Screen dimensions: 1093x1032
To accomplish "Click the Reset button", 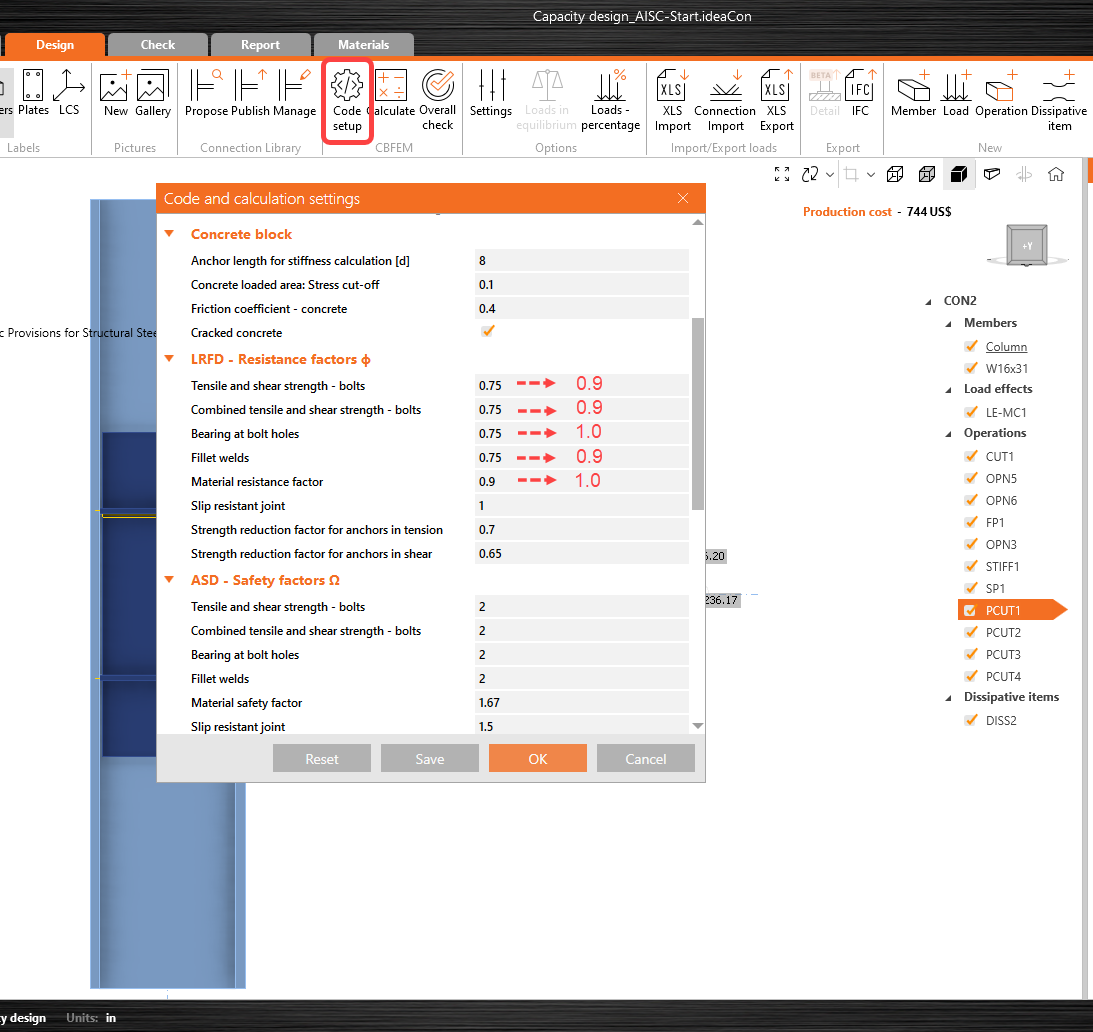I will pyautogui.click(x=322, y=759).
